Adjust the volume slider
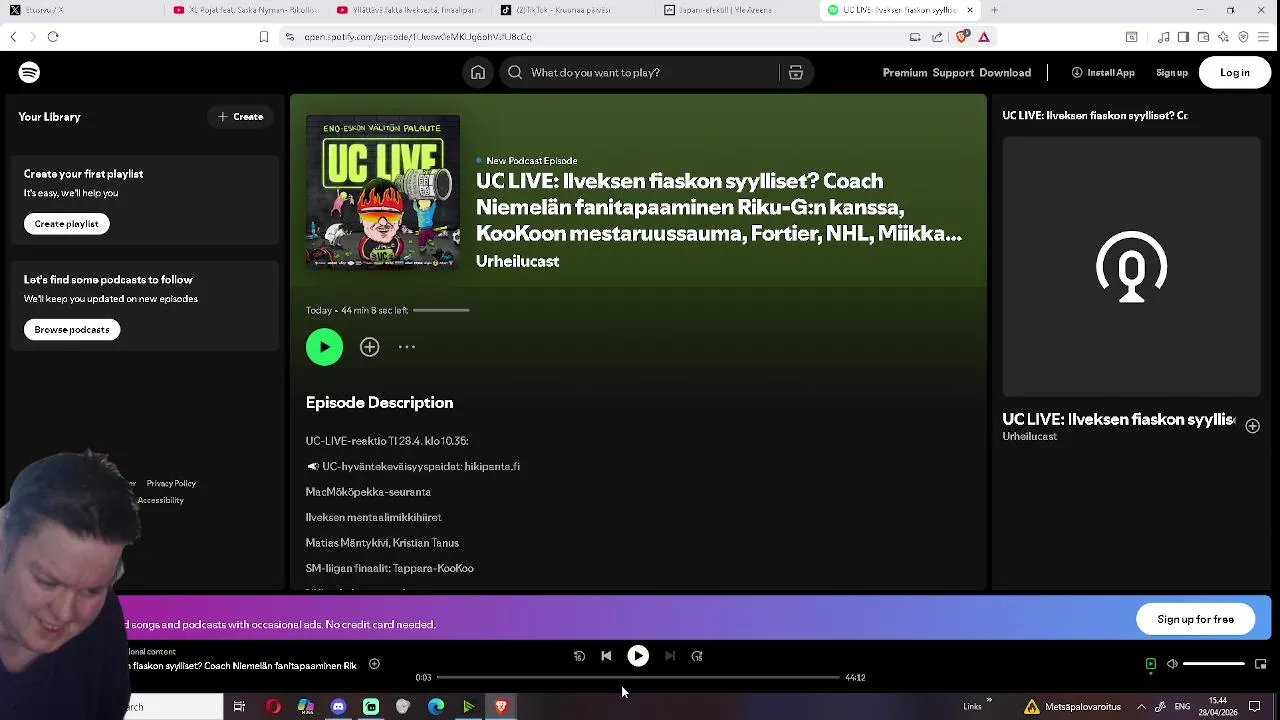Screen dimensions: 1280x720 point(1214,664)
